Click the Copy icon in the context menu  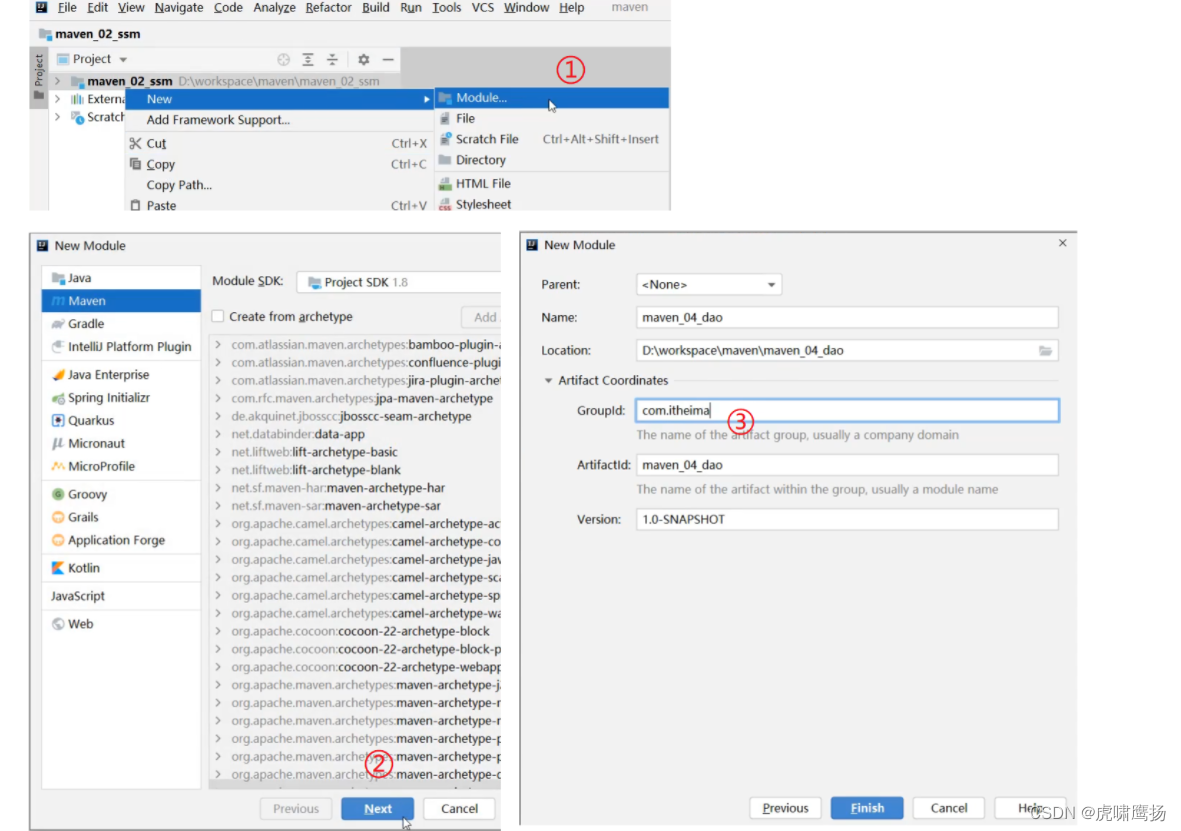tap(136, 163)
